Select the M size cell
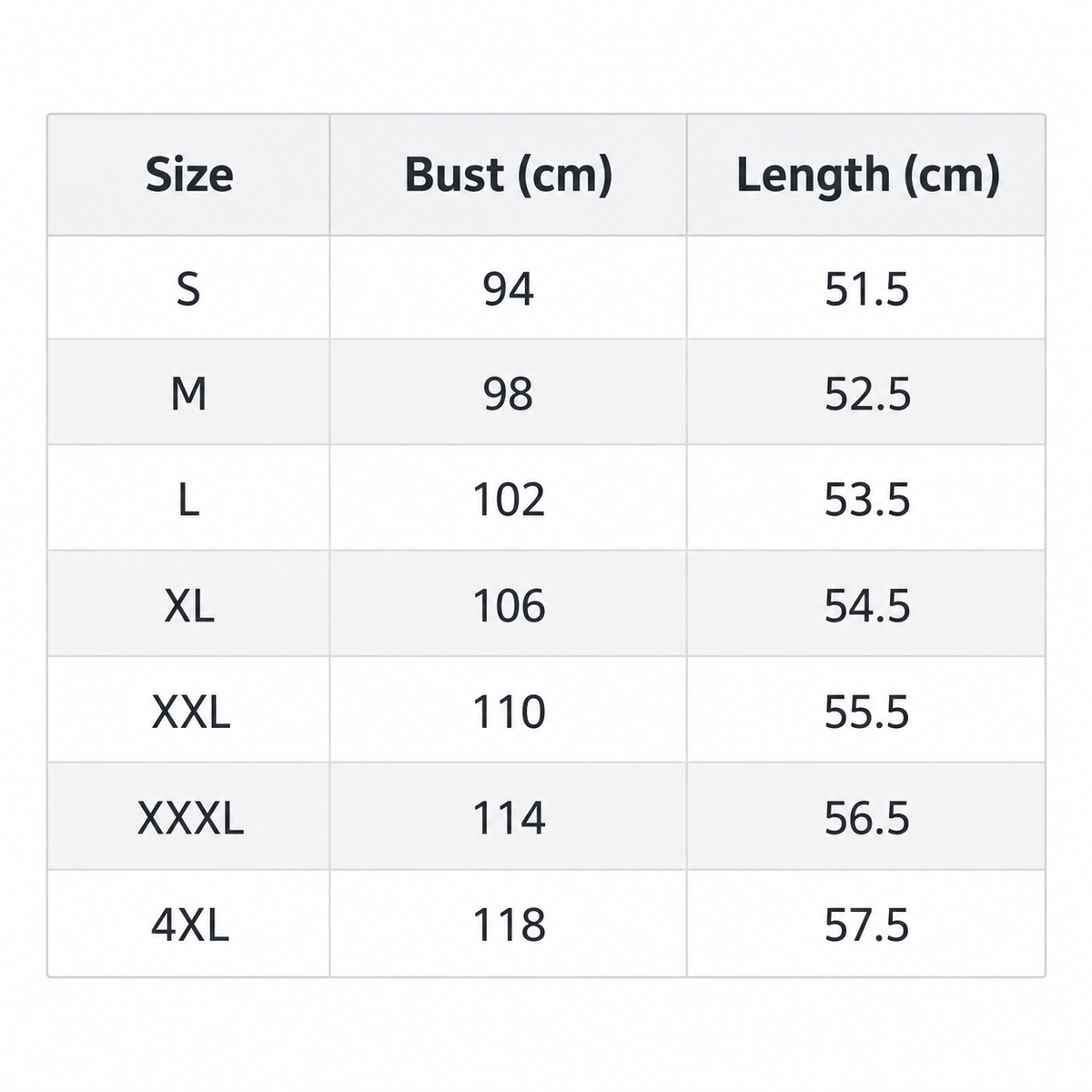This screenshot has height=1092, width=1092. 189,393
